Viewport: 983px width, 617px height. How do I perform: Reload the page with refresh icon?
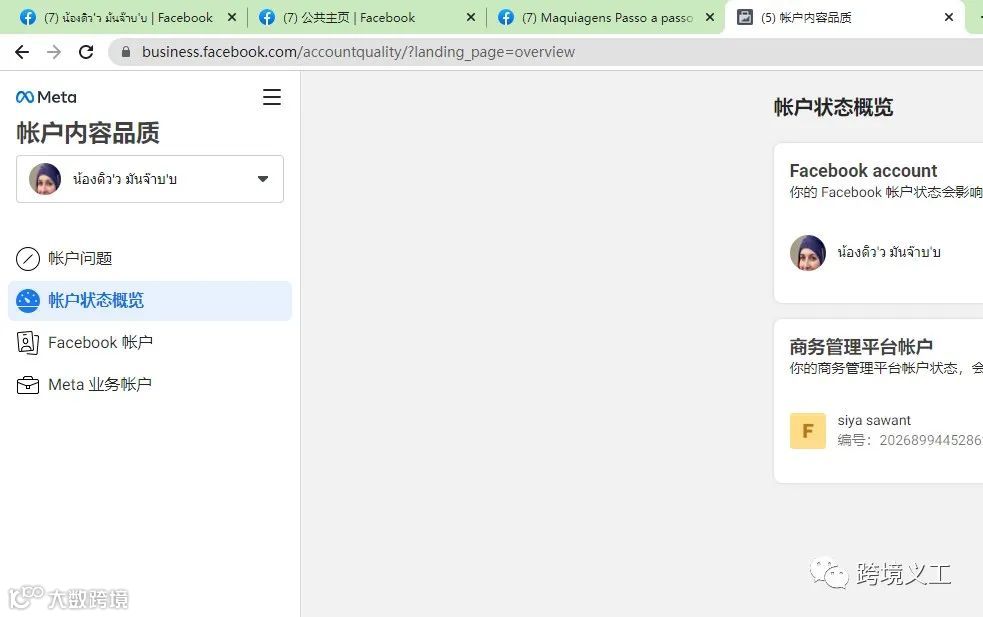(86, 52)
